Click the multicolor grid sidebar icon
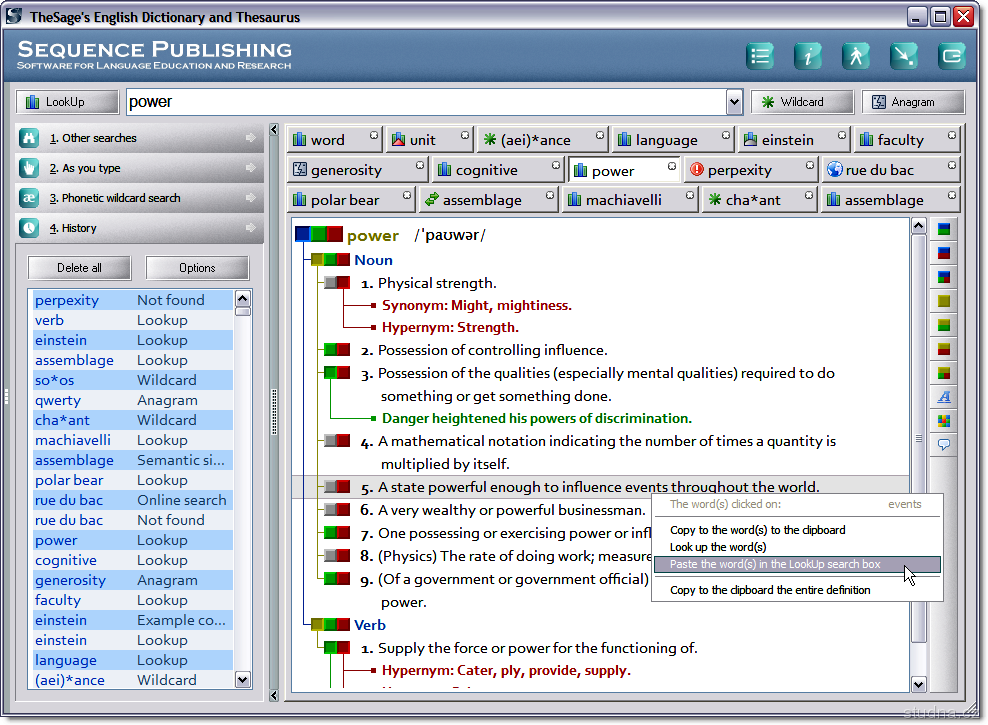Image resolution: width=988 pixels, height=725 pixels. (x=943, y=421)
